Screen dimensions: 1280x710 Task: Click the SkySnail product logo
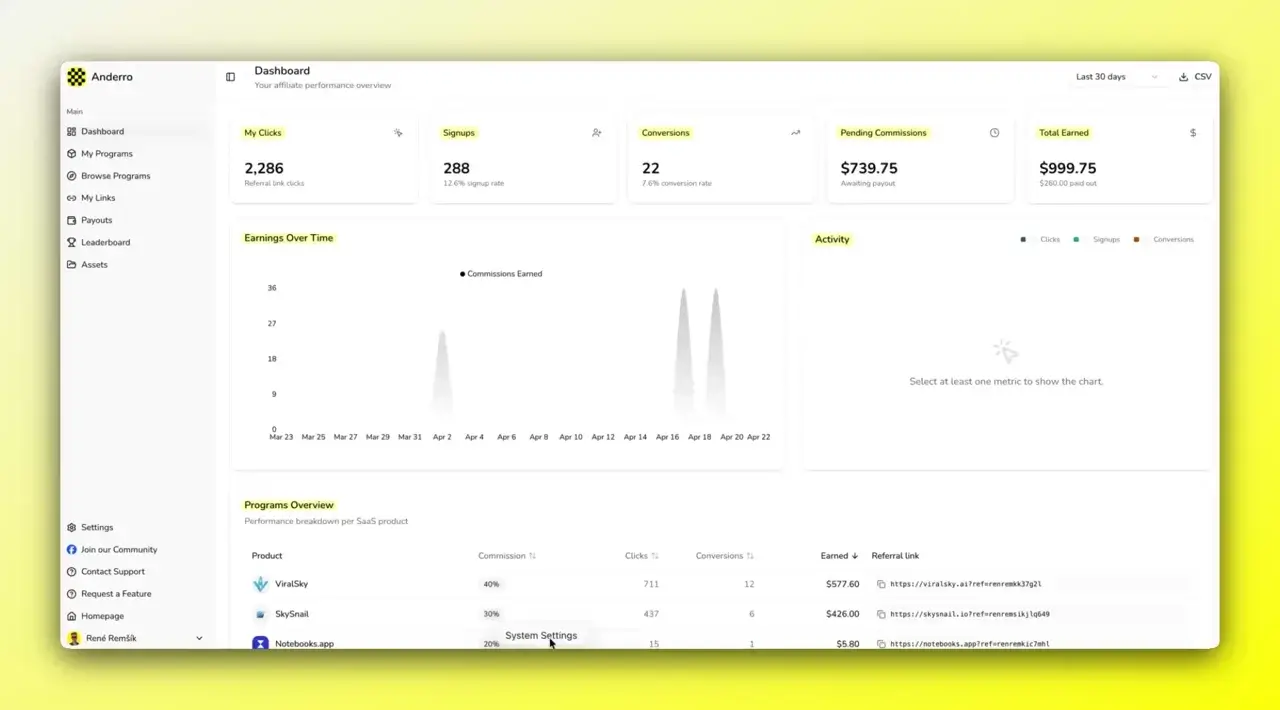pos(260,614)
